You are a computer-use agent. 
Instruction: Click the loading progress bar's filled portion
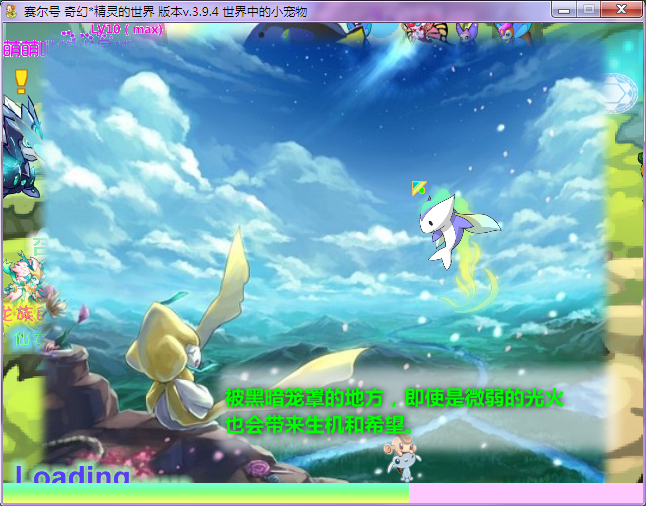(206, 493)
